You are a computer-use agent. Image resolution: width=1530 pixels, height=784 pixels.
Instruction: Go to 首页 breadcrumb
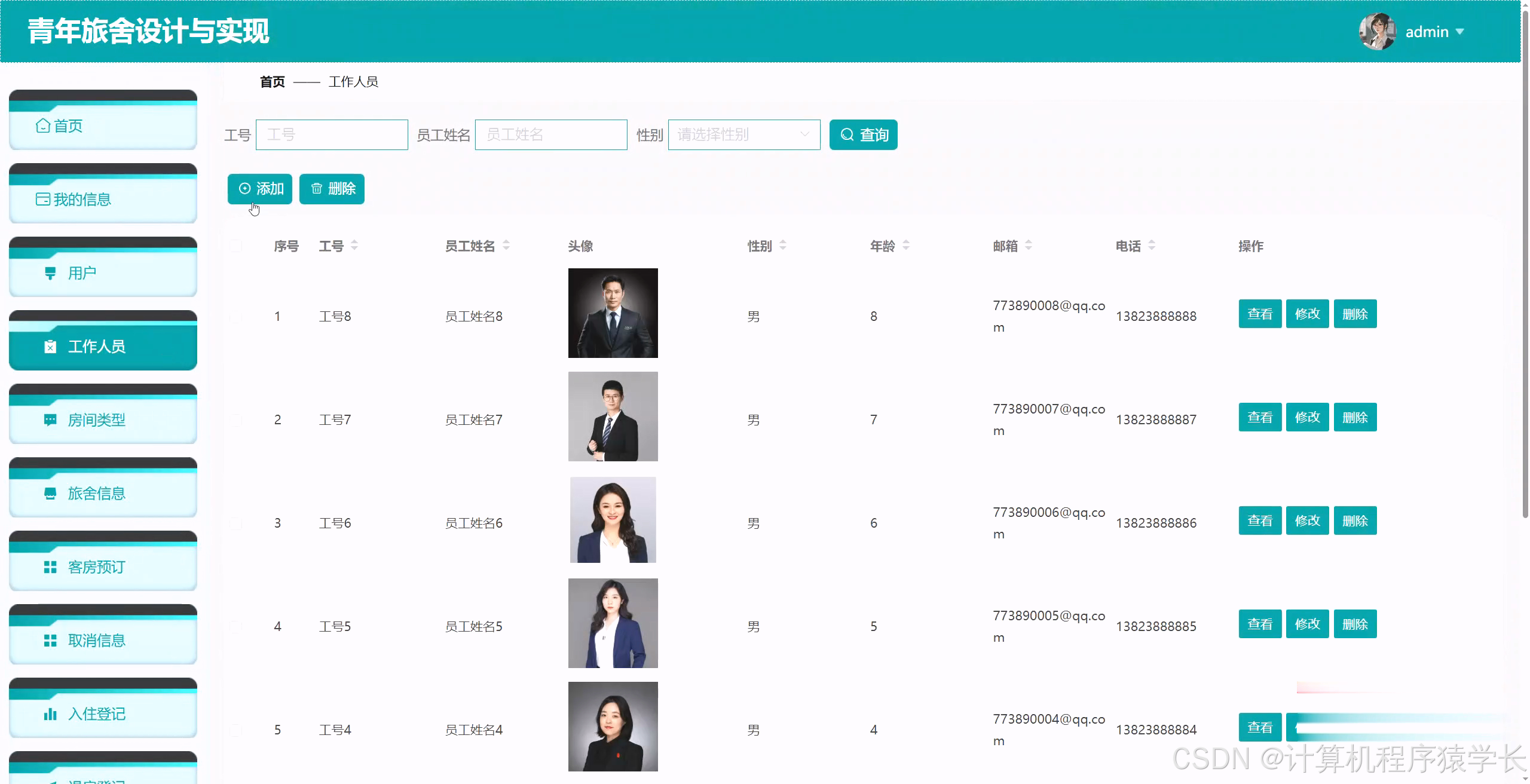tap(272, 82)
